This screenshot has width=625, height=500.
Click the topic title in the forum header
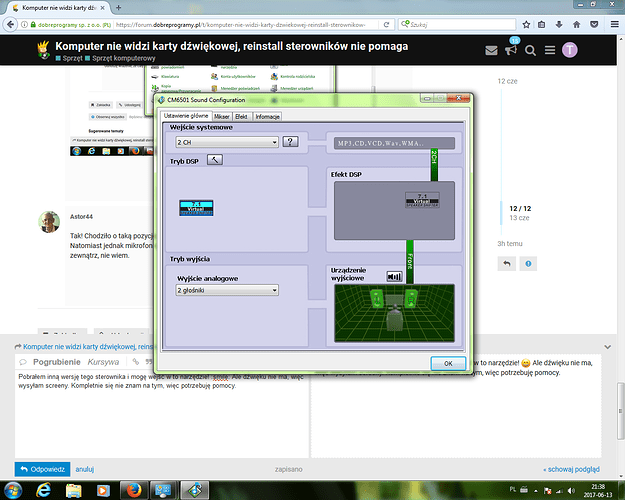(x=232, y=46)
